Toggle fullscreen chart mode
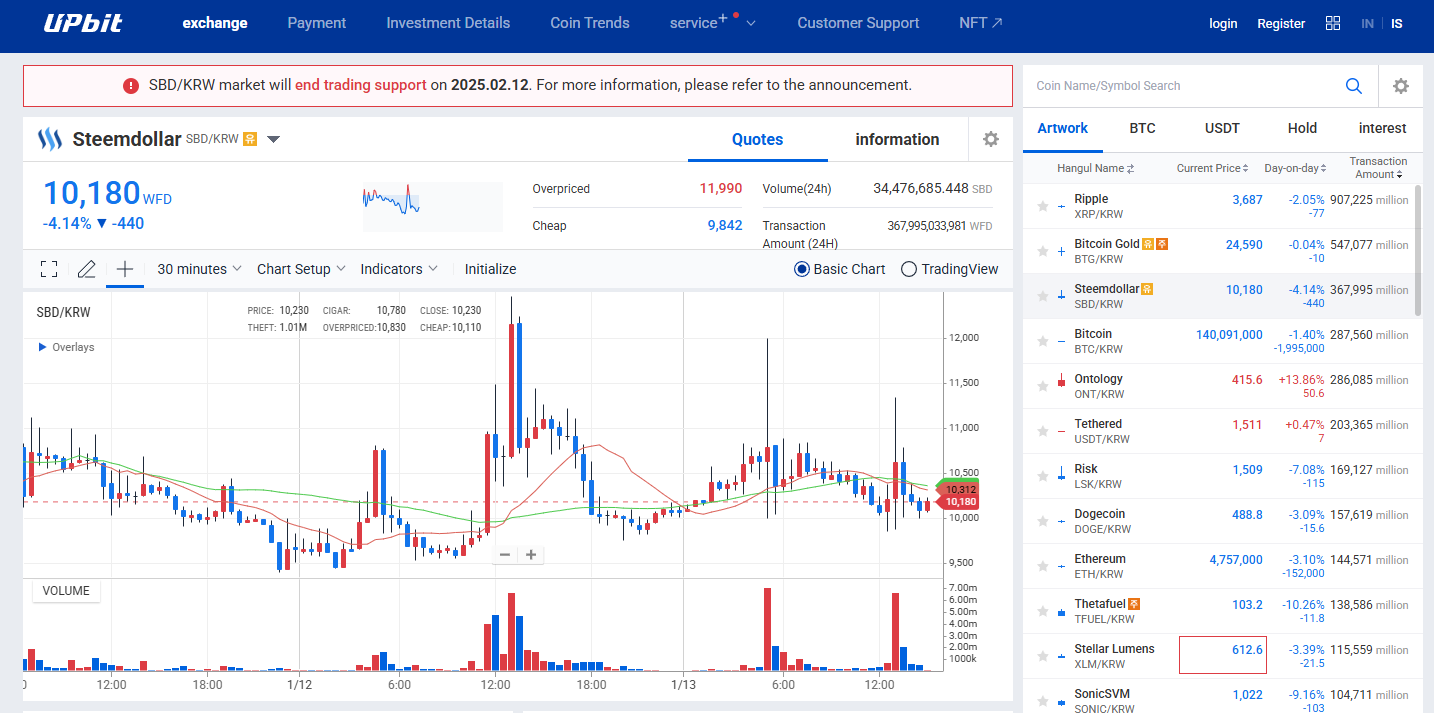This screenshot has width=1434, height=713. pos(49,269)
